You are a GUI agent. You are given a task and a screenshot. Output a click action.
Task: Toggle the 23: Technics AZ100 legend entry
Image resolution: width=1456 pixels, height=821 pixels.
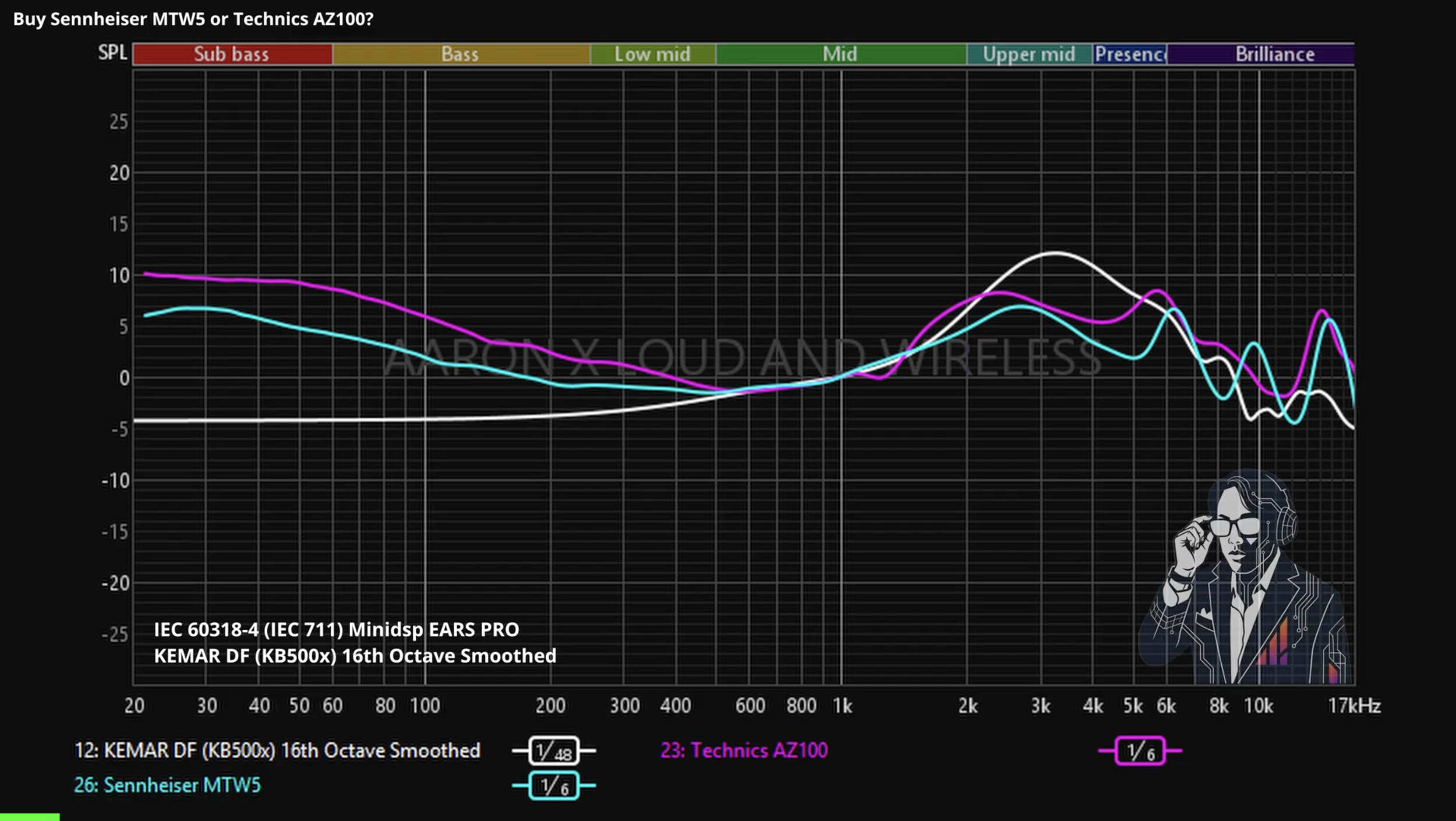click(x=744, y=750)
